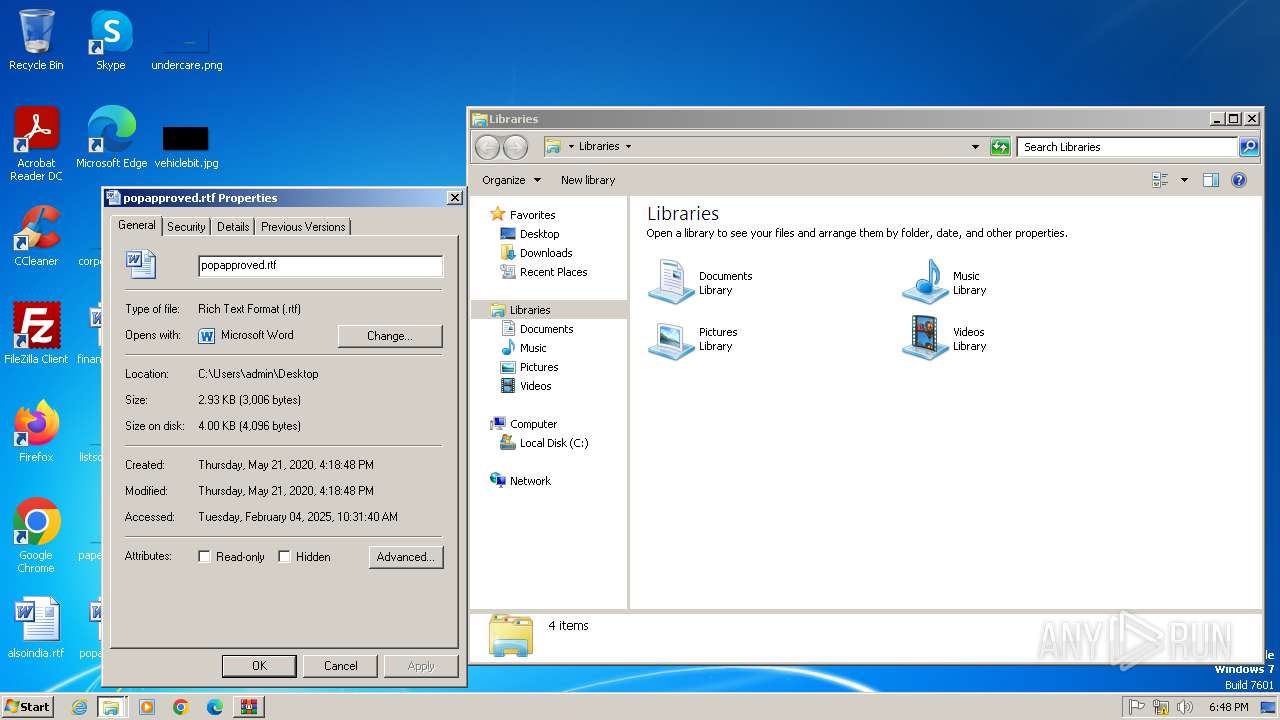Launch Google Chrome from the desktop

(36, 535)
